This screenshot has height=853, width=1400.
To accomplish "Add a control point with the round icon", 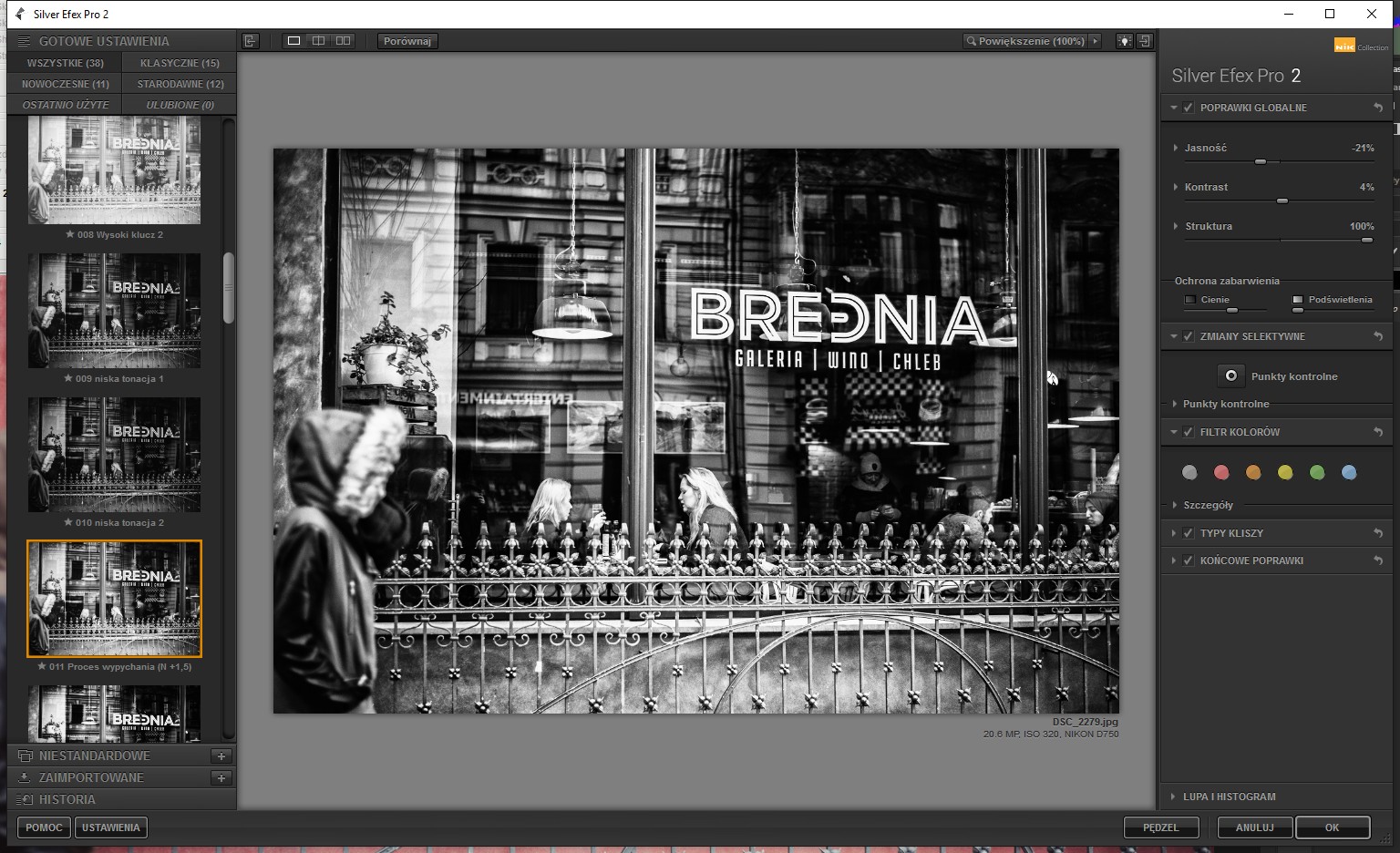I will tap(1230, 375).
